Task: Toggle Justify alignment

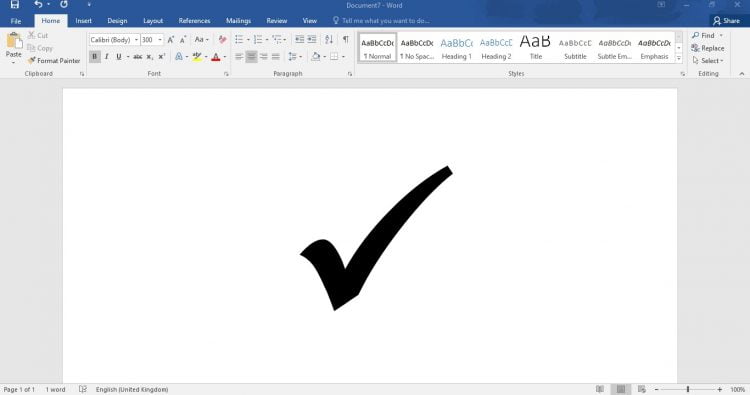Action: [x=276, y=56]
